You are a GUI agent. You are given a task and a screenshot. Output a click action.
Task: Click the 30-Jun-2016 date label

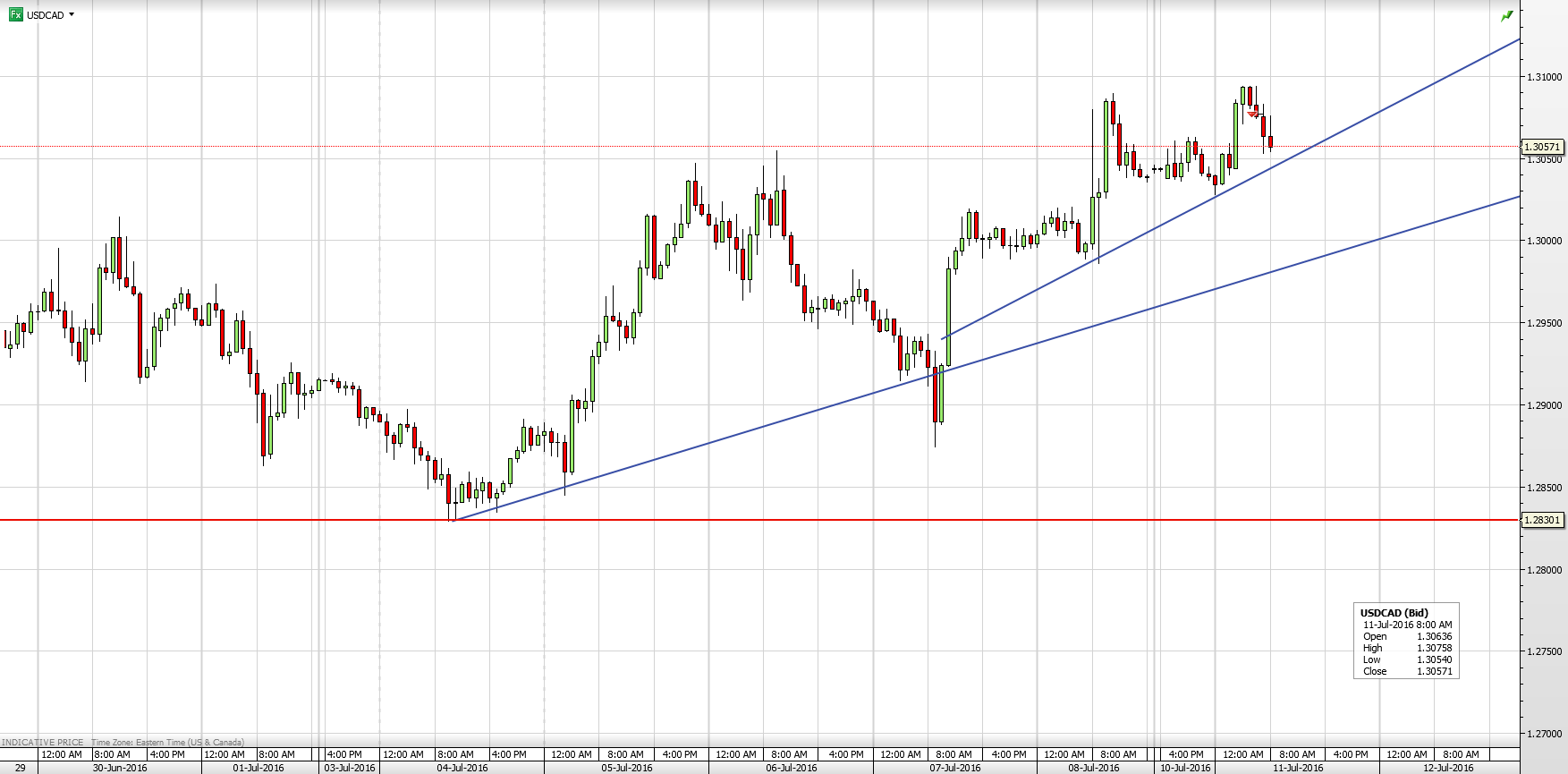click(x=120, y=768)
